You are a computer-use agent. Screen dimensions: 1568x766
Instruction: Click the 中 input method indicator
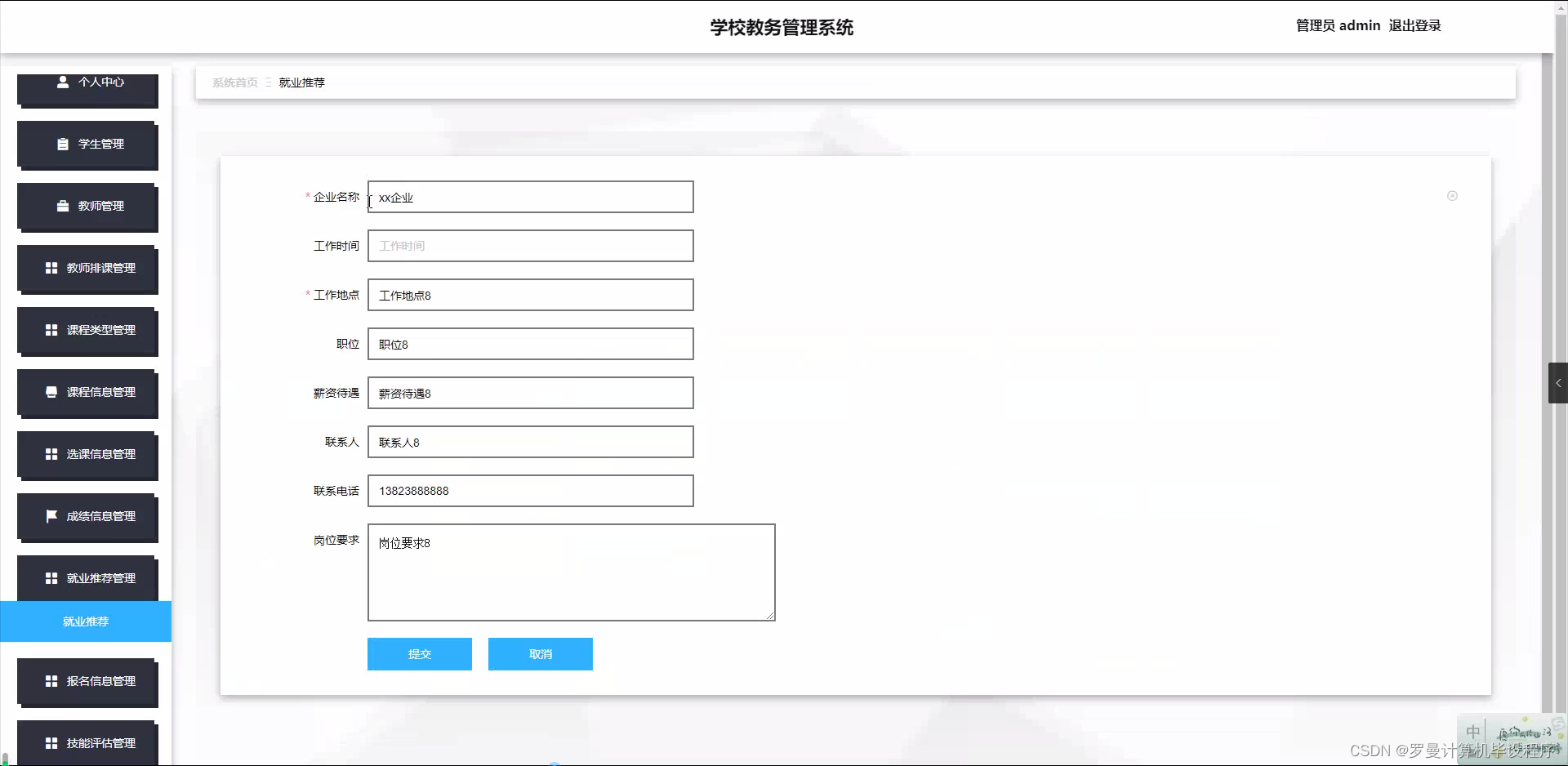[x=1473, y=732]
